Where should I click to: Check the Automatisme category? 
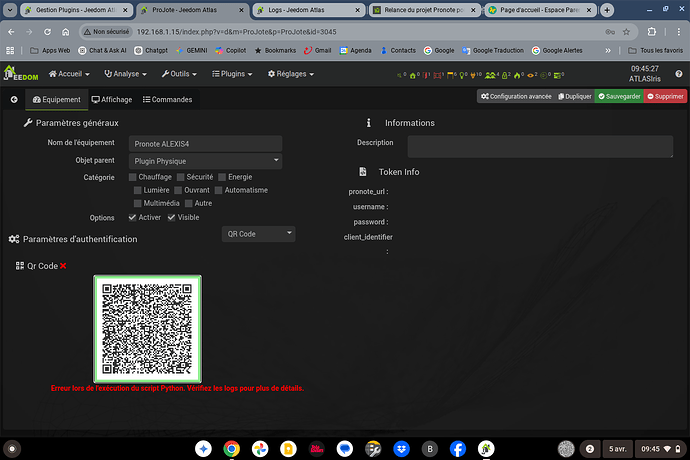(x=218, y=190)
